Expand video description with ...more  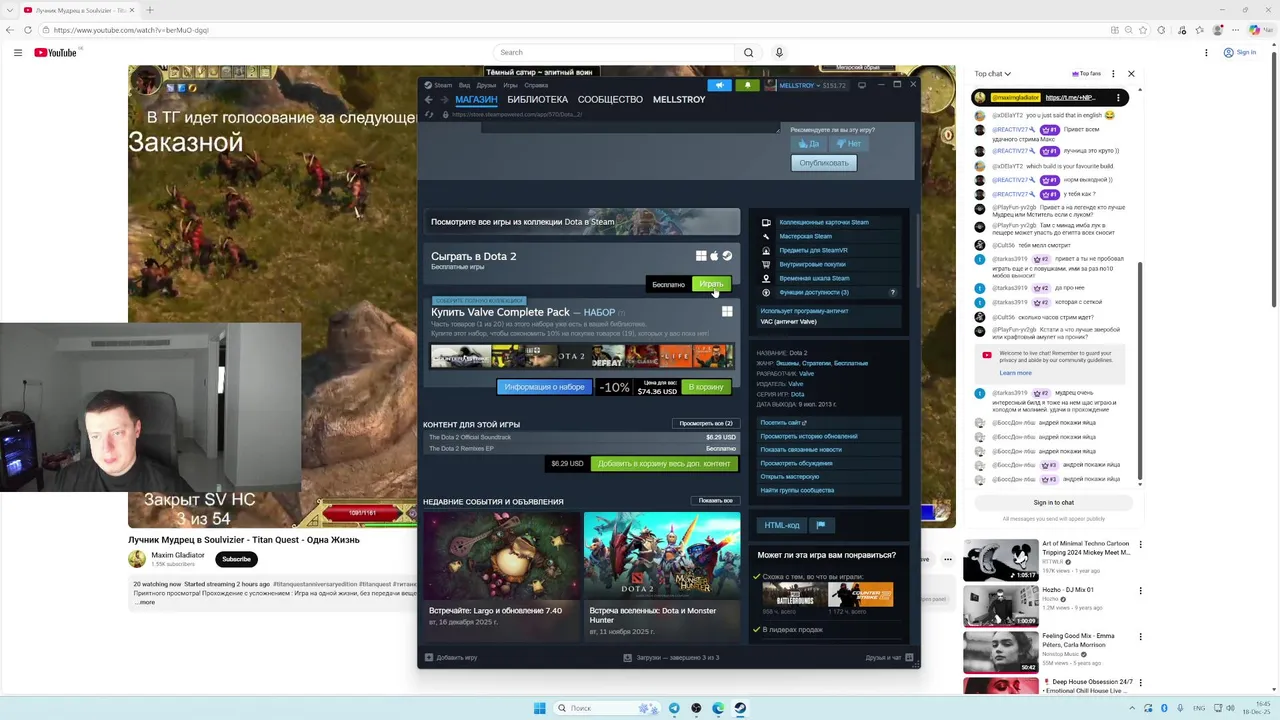coord(144,602)
